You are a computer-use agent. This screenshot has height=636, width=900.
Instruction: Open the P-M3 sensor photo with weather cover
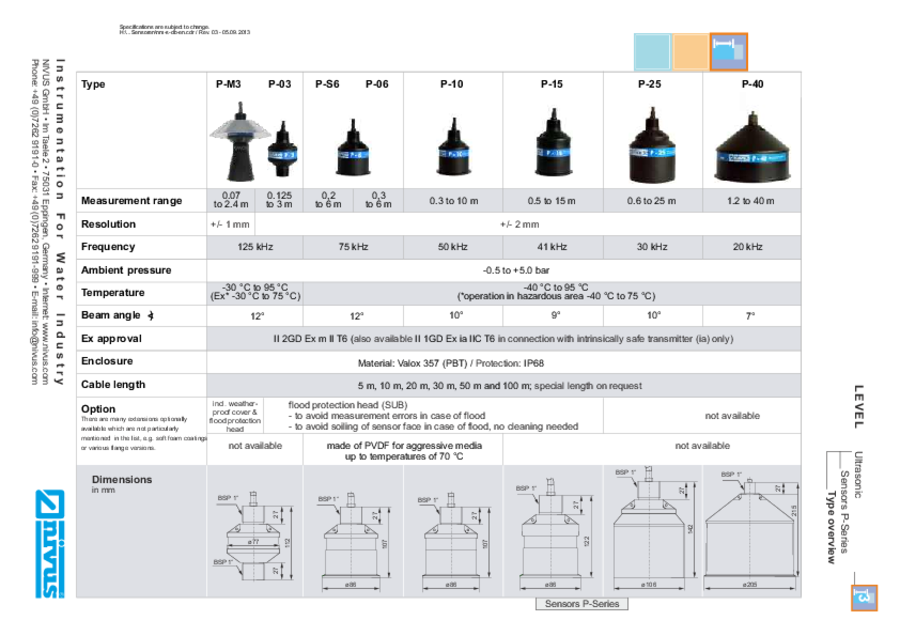point(239,141)
